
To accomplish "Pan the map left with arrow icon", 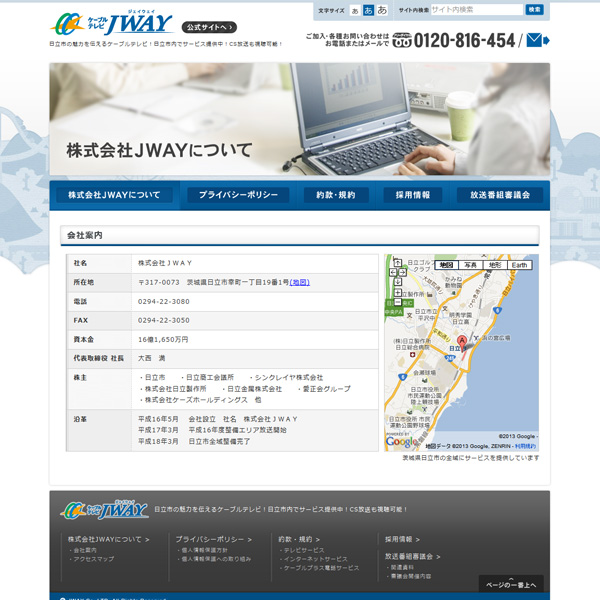I will (393, 272).
